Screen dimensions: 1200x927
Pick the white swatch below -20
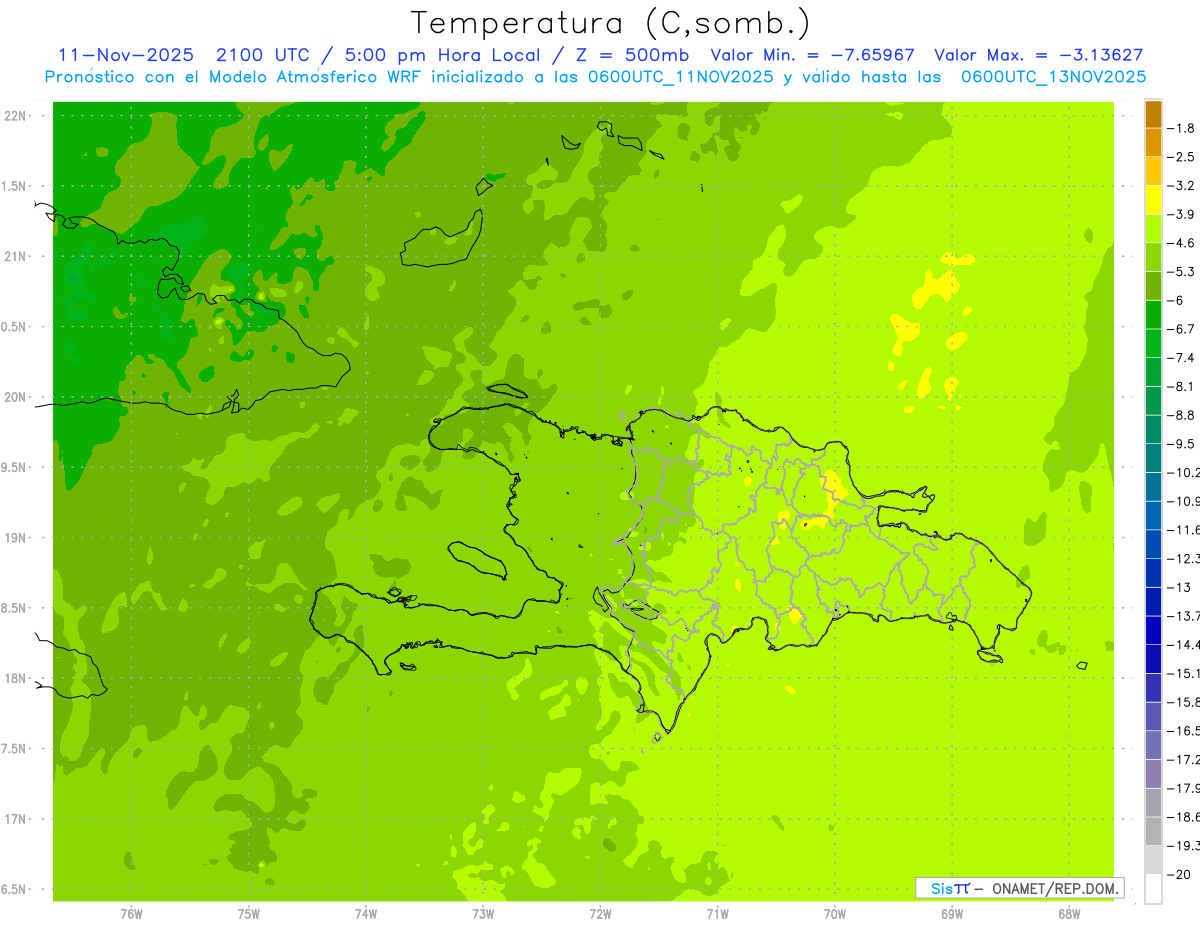pos(1153,889)
